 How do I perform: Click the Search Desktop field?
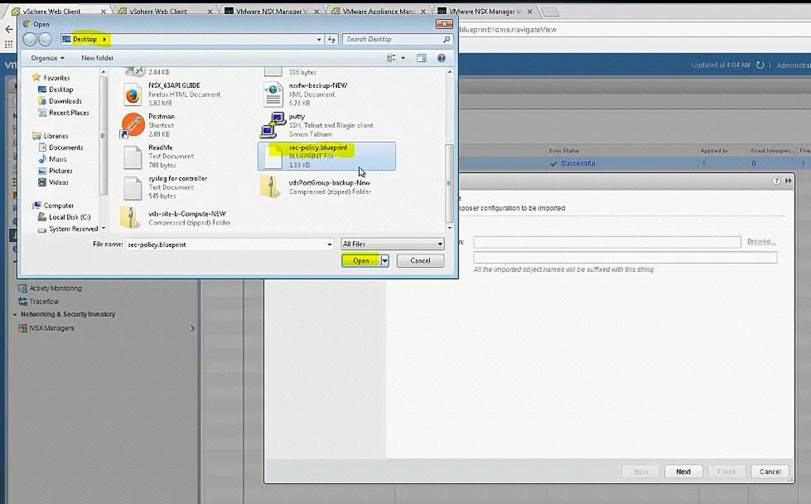391,39
